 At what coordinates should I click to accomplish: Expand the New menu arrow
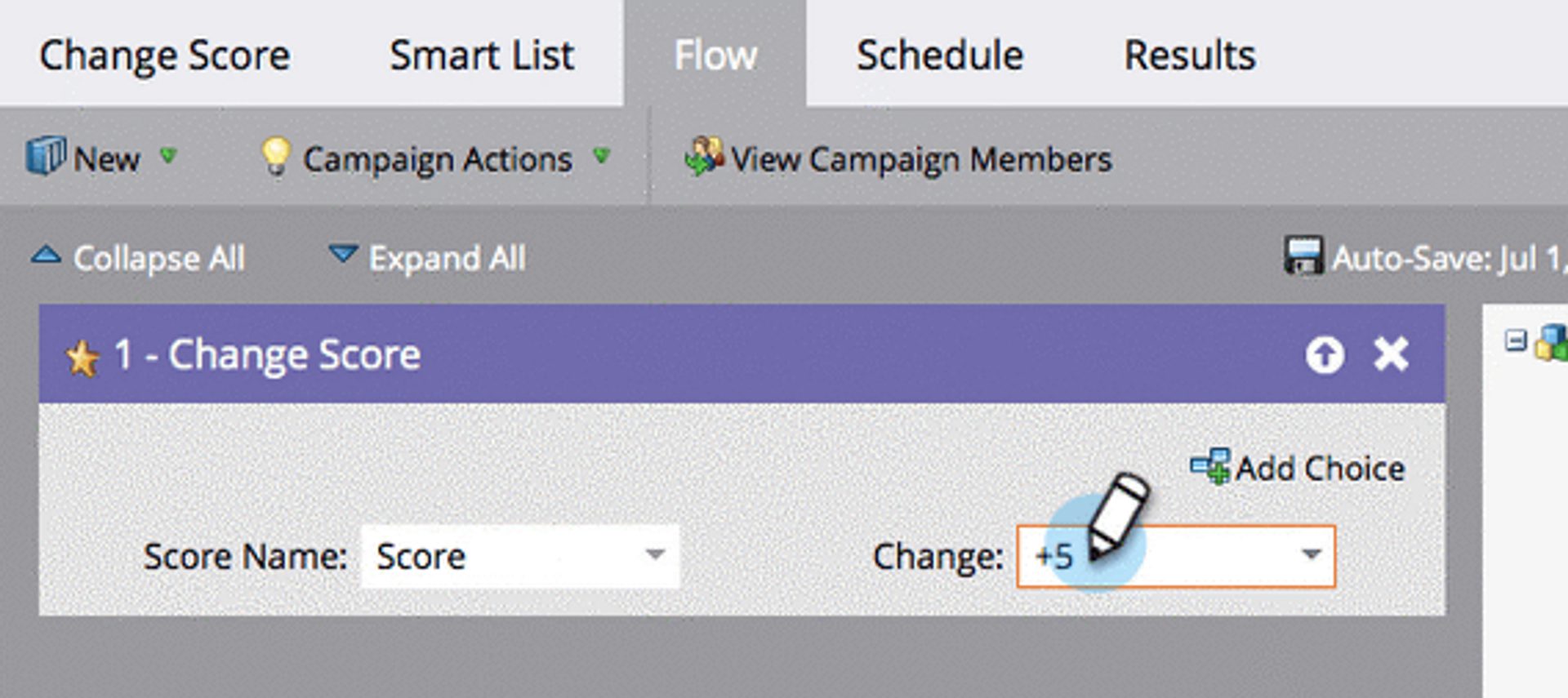(168, 155)
